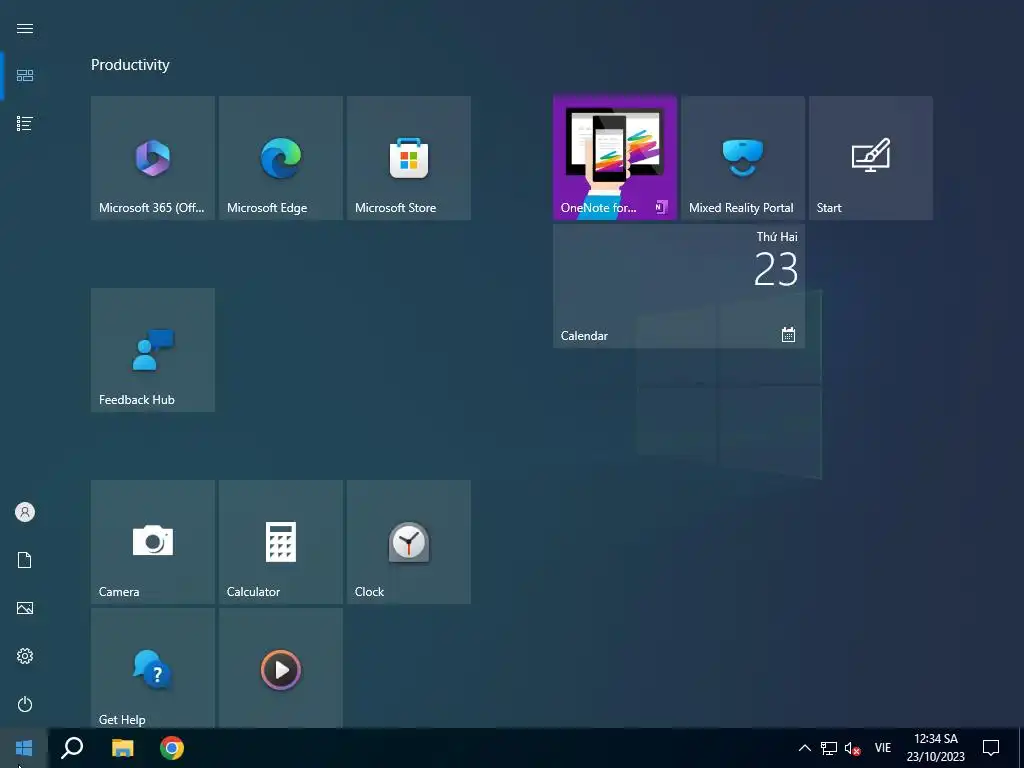The height and width of the screenshot is (768, 1024).
Task: Open the Calculator tile
Action: click(281, 542)
